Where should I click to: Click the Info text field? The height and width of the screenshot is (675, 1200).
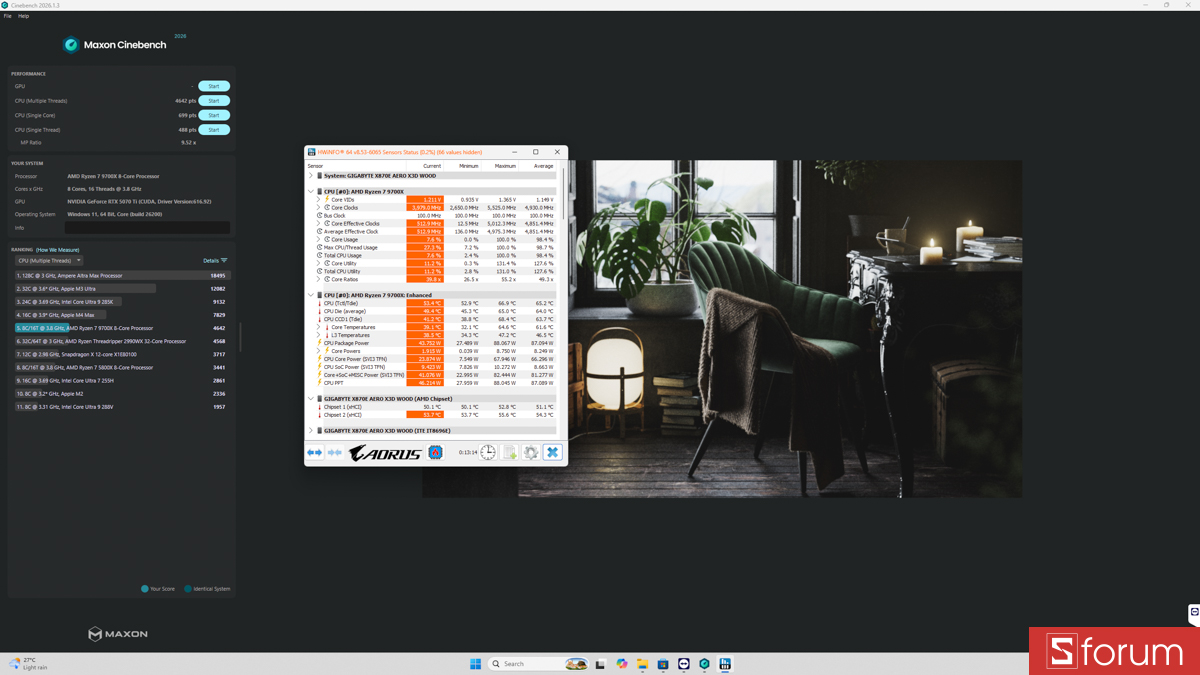click(147, 228)
